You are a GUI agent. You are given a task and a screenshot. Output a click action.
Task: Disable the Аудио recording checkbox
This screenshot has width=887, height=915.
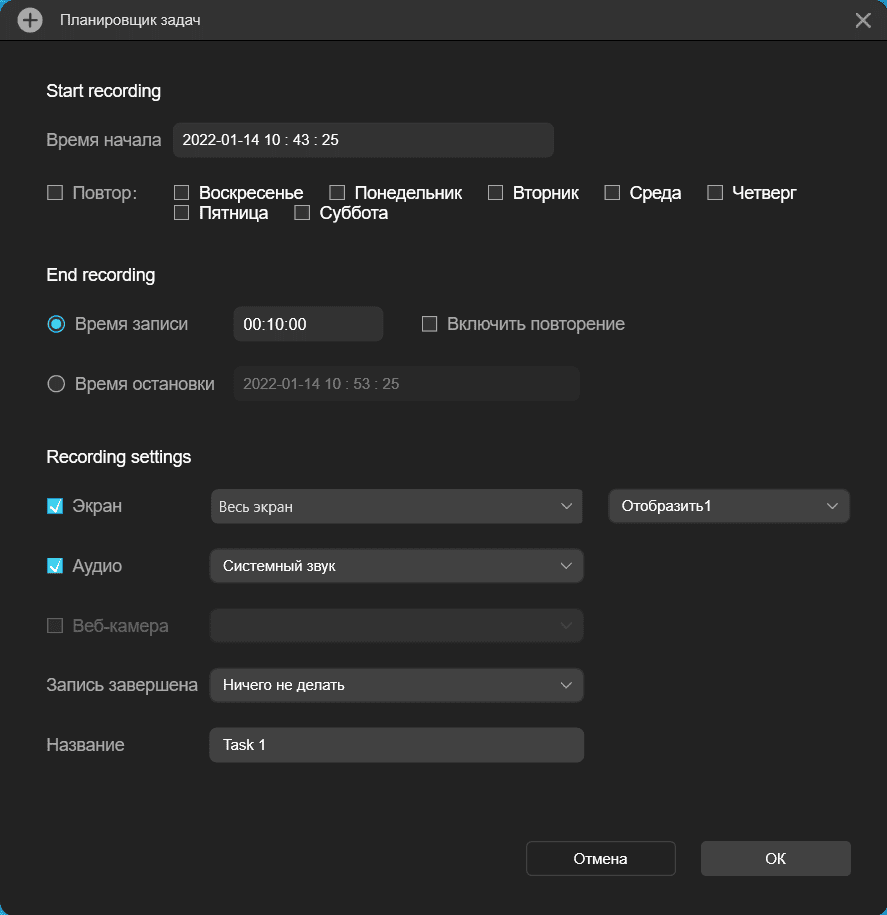pyautogui.click(x=55, y=566)
